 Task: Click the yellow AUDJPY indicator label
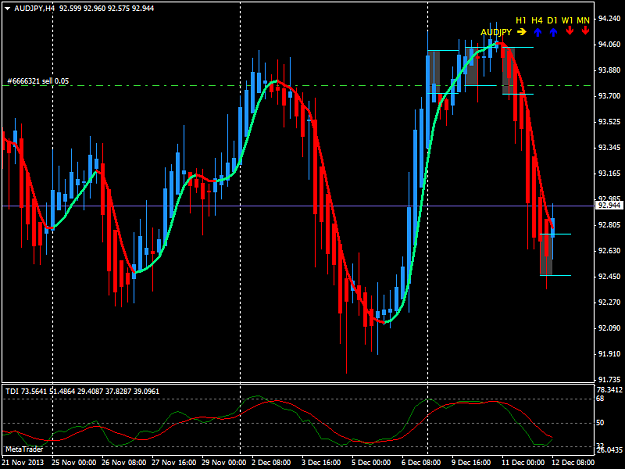click(496, 32)
